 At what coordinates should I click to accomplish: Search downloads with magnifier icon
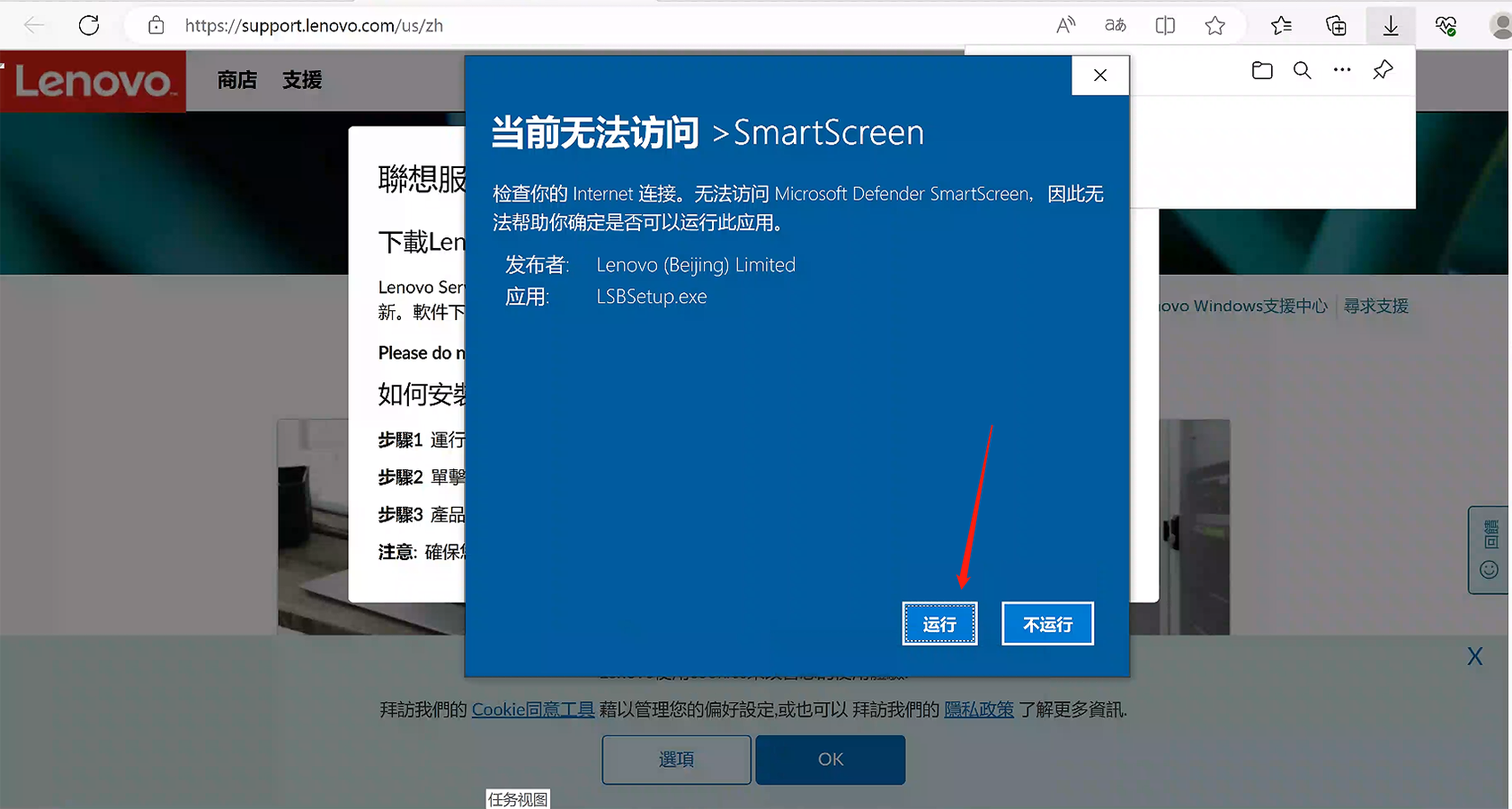pos(1302,70)
